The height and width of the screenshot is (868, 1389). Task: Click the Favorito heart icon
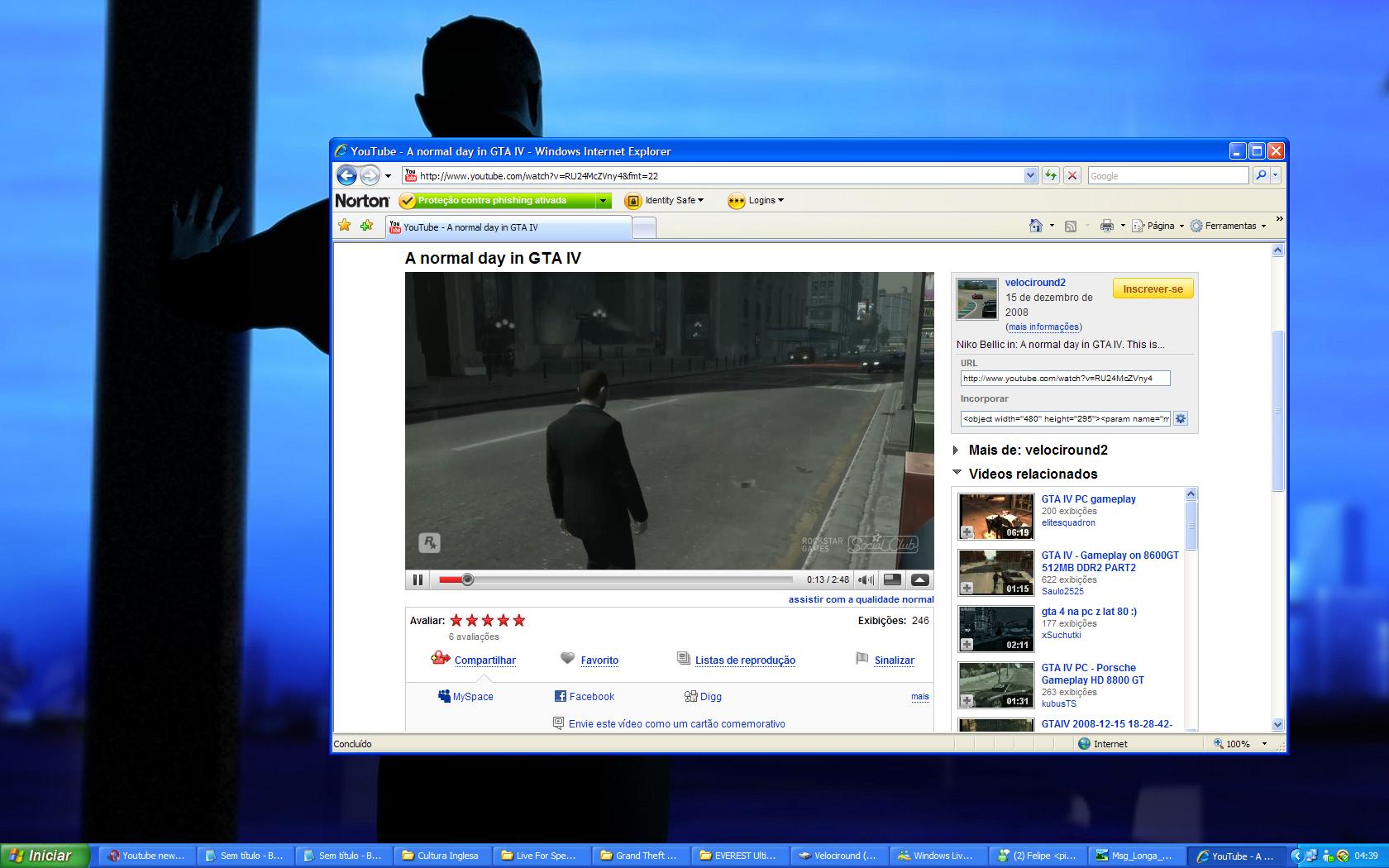tap(567, 658)
